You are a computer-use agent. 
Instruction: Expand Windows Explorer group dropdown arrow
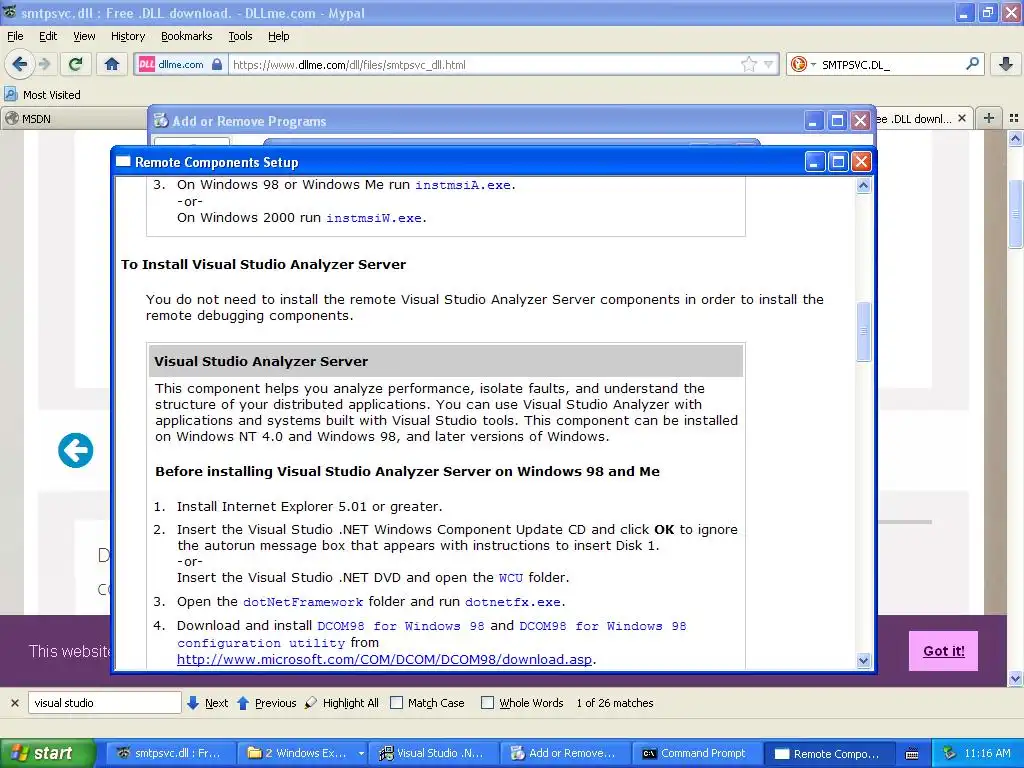click(x=360, y=753)
